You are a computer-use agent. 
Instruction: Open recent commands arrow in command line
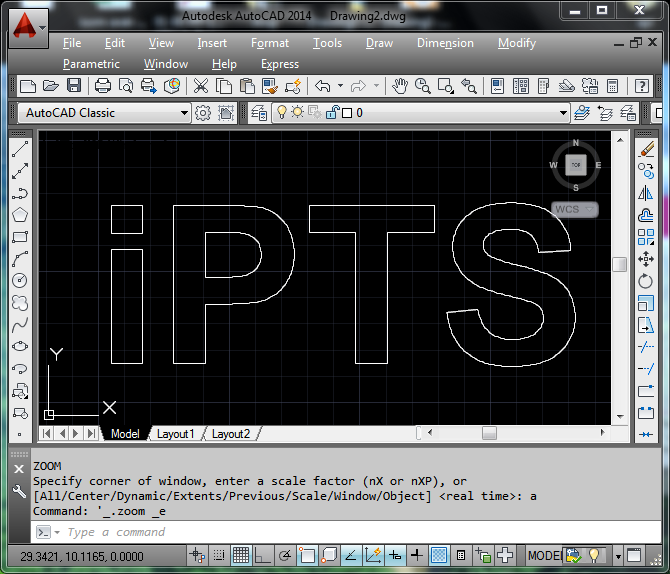pyautogui.click(x=57, y=532)
